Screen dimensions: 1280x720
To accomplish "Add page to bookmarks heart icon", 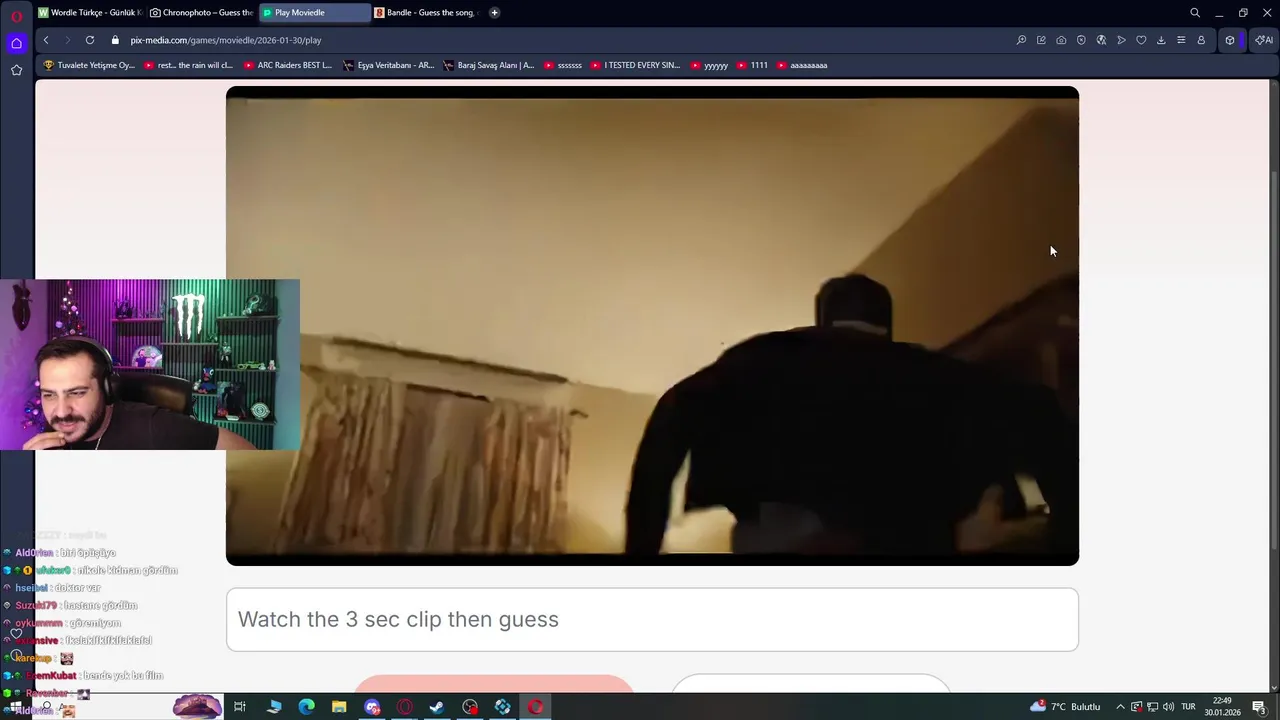I will click(1141, 40).
